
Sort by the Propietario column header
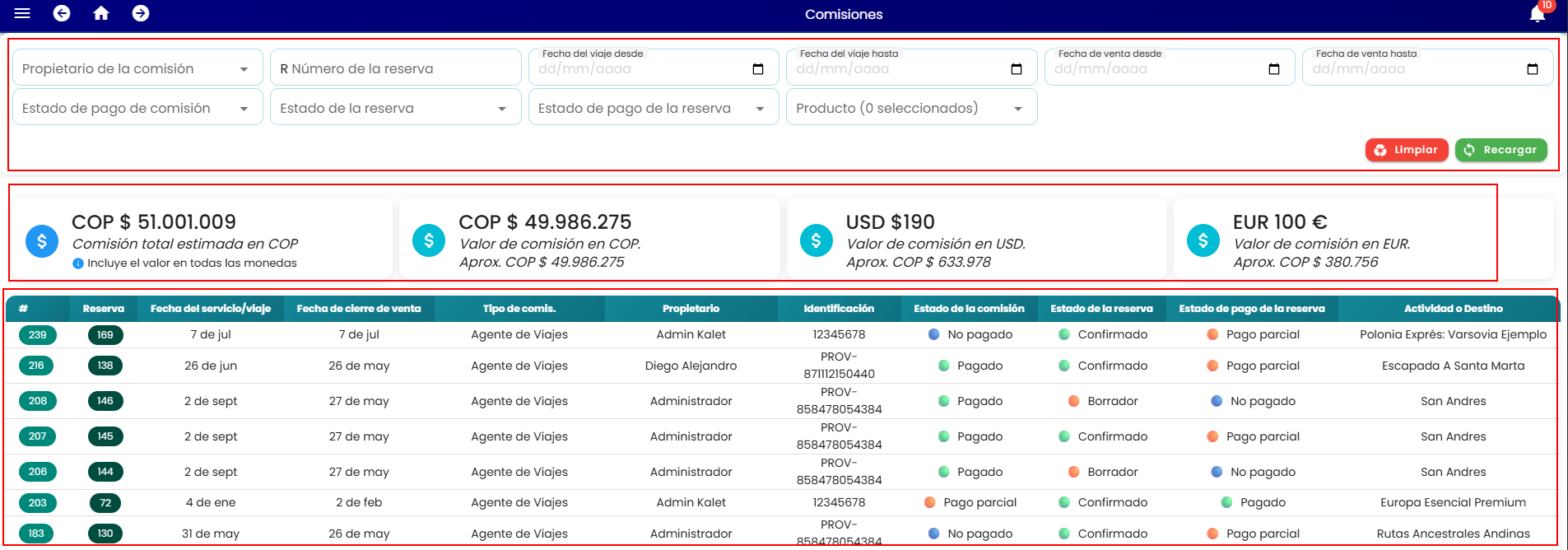691,309
